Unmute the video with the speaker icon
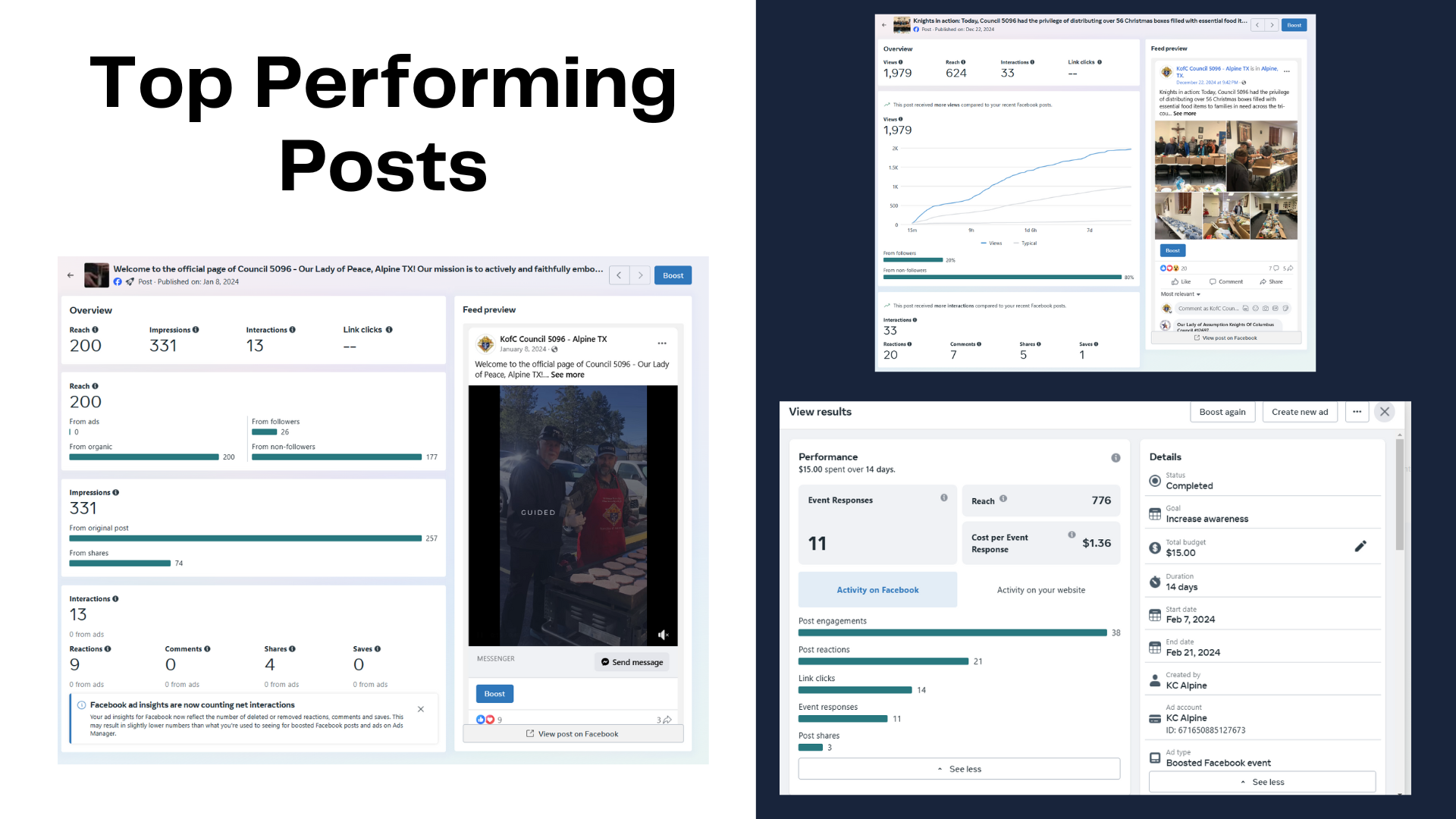This screenshot has height=819, width=1456. click(x=663, y=635)
